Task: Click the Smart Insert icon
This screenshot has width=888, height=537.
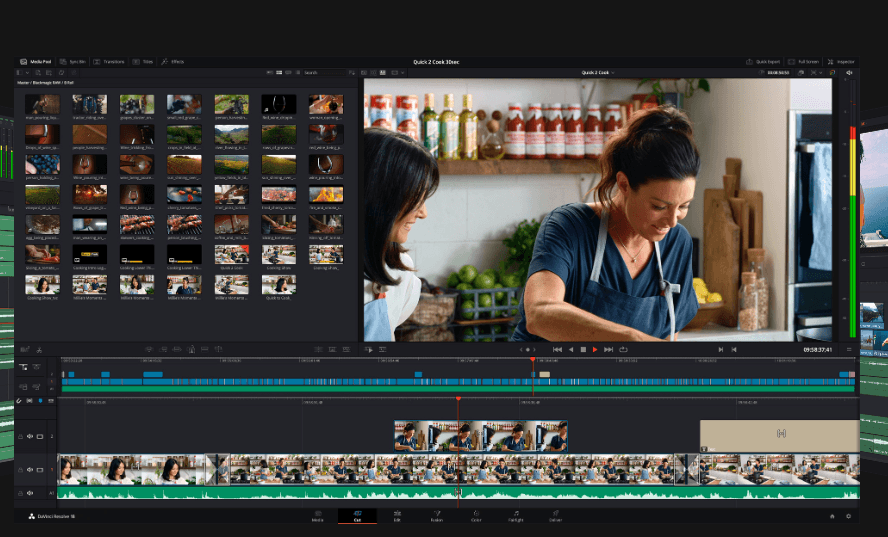Action: (150, 350)
